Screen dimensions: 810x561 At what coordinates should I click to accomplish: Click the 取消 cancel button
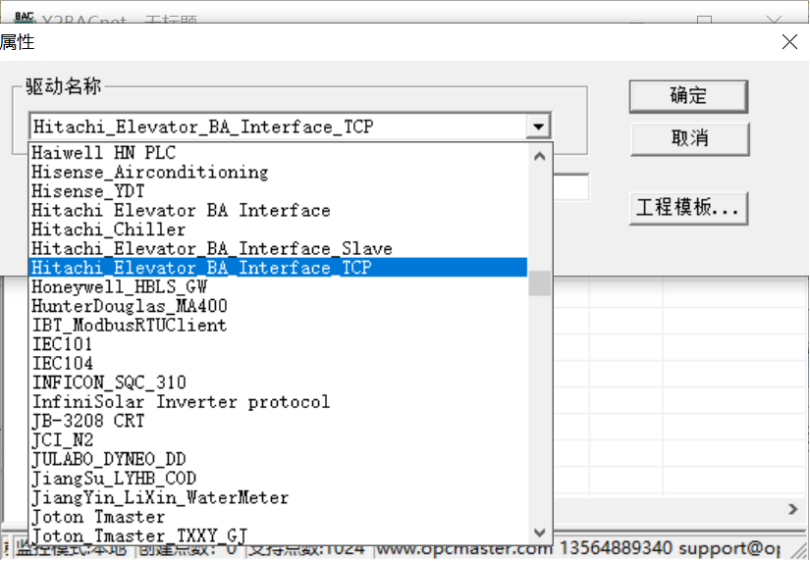[x=690, y=138]
